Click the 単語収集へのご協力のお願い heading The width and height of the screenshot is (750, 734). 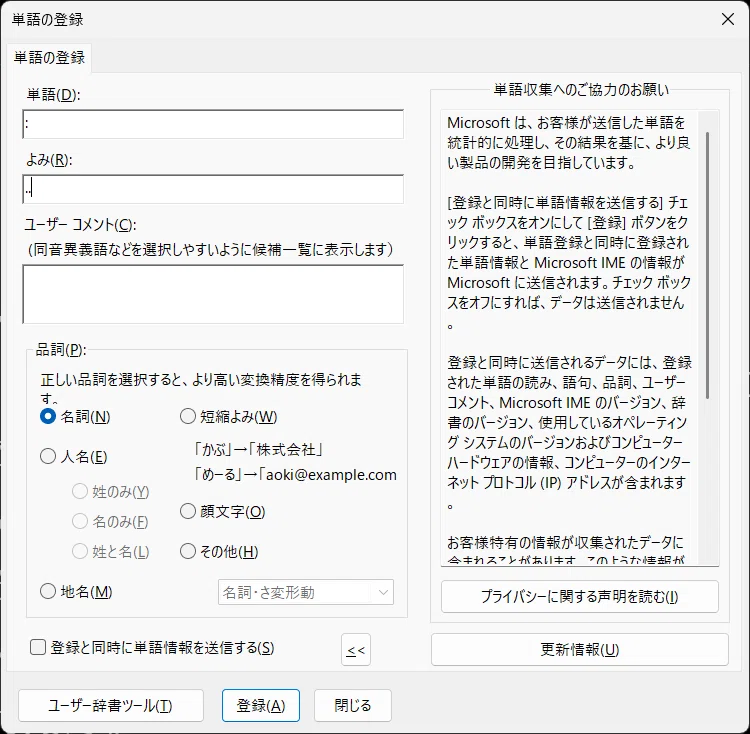[581, 89]
